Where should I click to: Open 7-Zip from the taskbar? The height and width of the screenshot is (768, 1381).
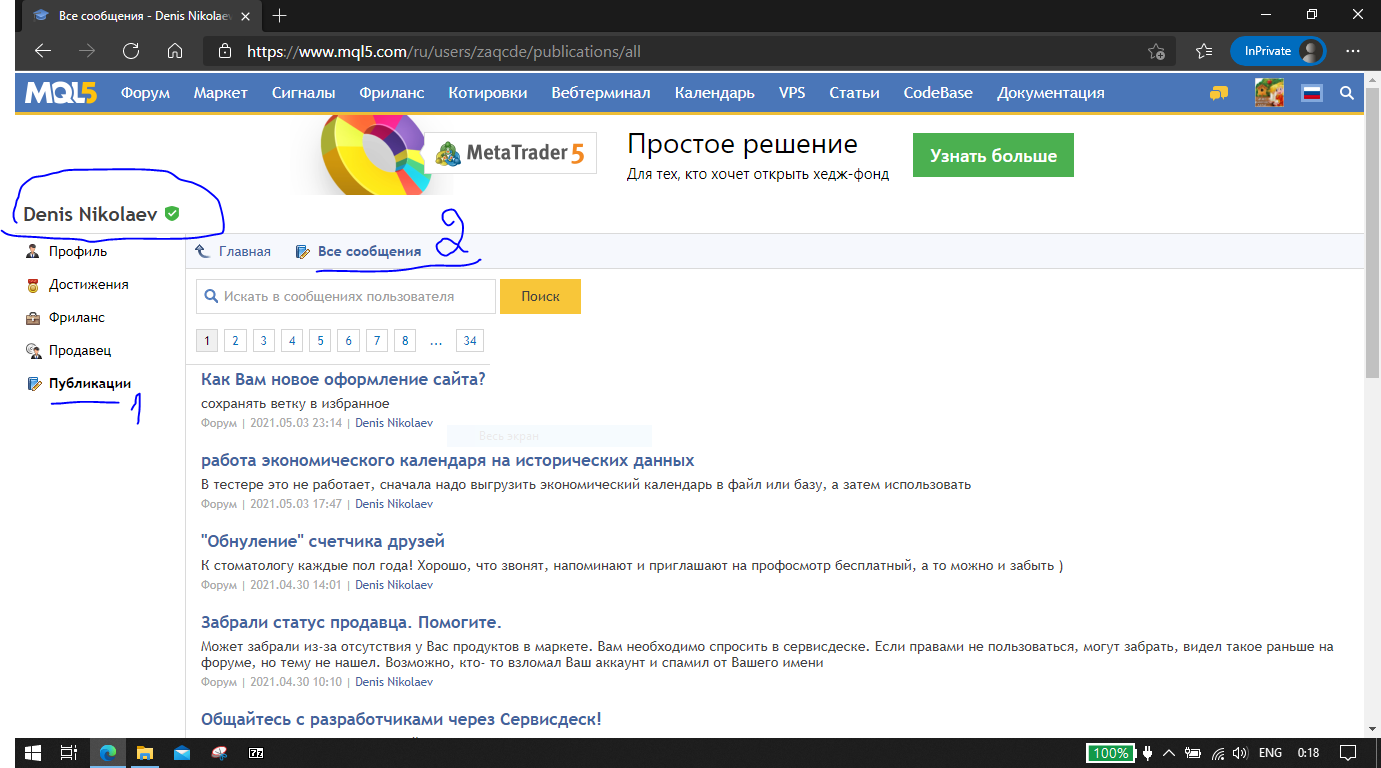[x=255, y=753]
